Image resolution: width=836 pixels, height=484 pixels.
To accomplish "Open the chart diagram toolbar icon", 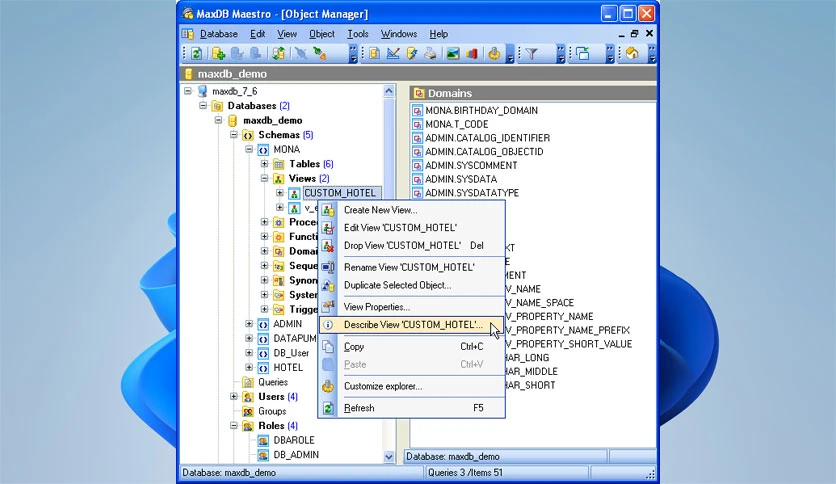I will [x=472, y=53].
